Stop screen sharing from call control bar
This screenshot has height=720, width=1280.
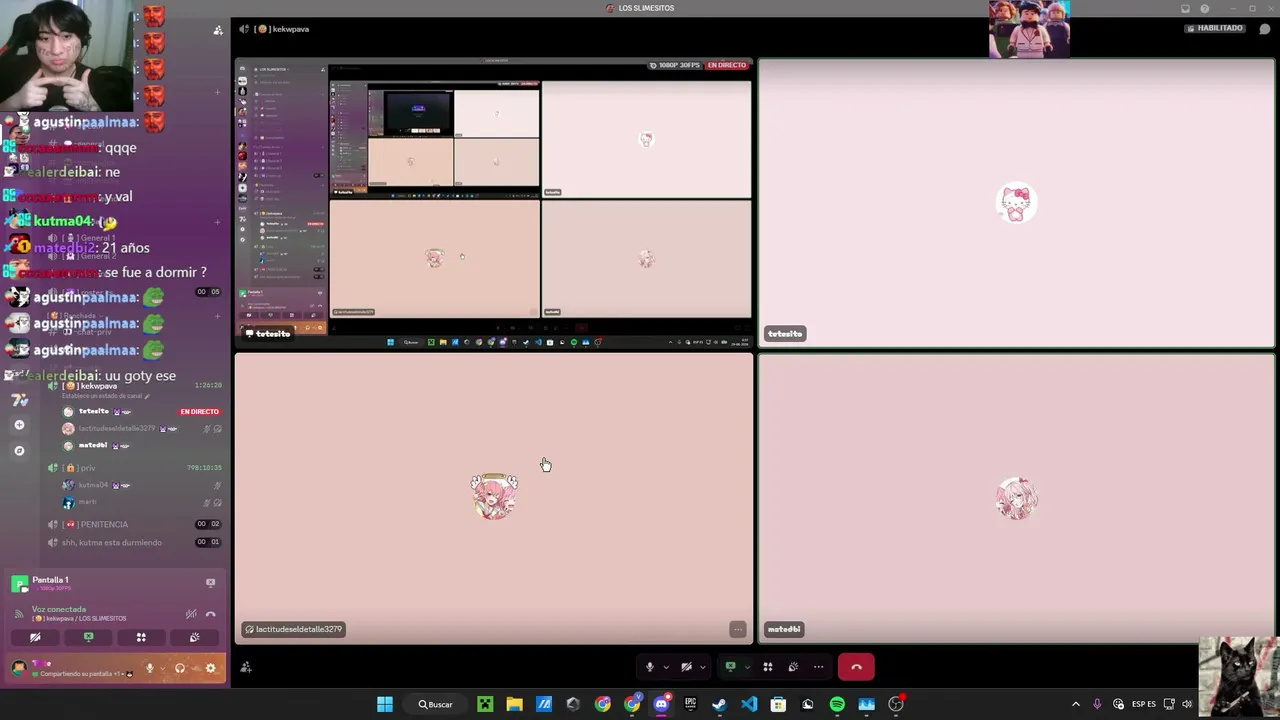[730, 667]
